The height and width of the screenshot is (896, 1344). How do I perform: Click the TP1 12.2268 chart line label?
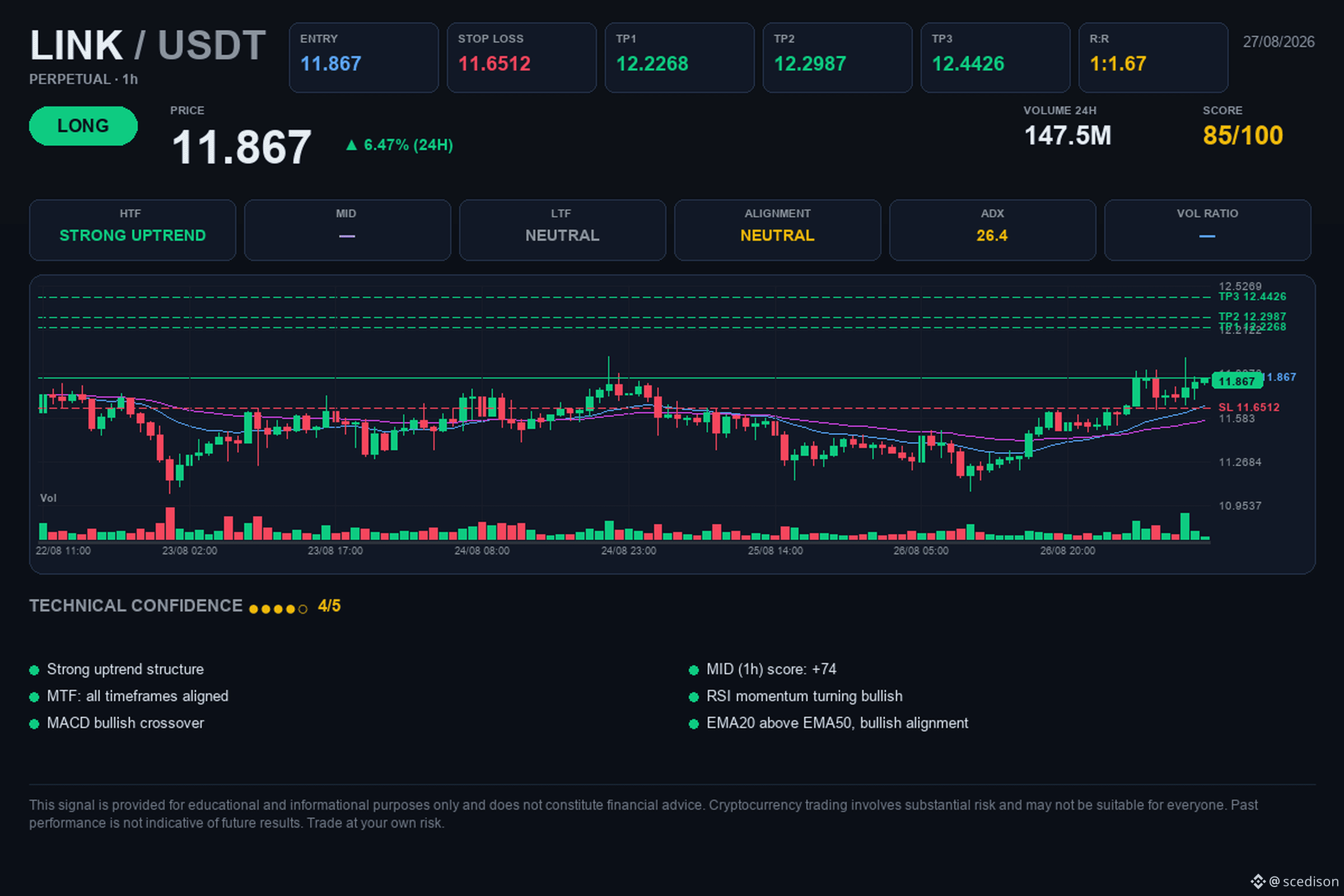tap(1252, 327)
